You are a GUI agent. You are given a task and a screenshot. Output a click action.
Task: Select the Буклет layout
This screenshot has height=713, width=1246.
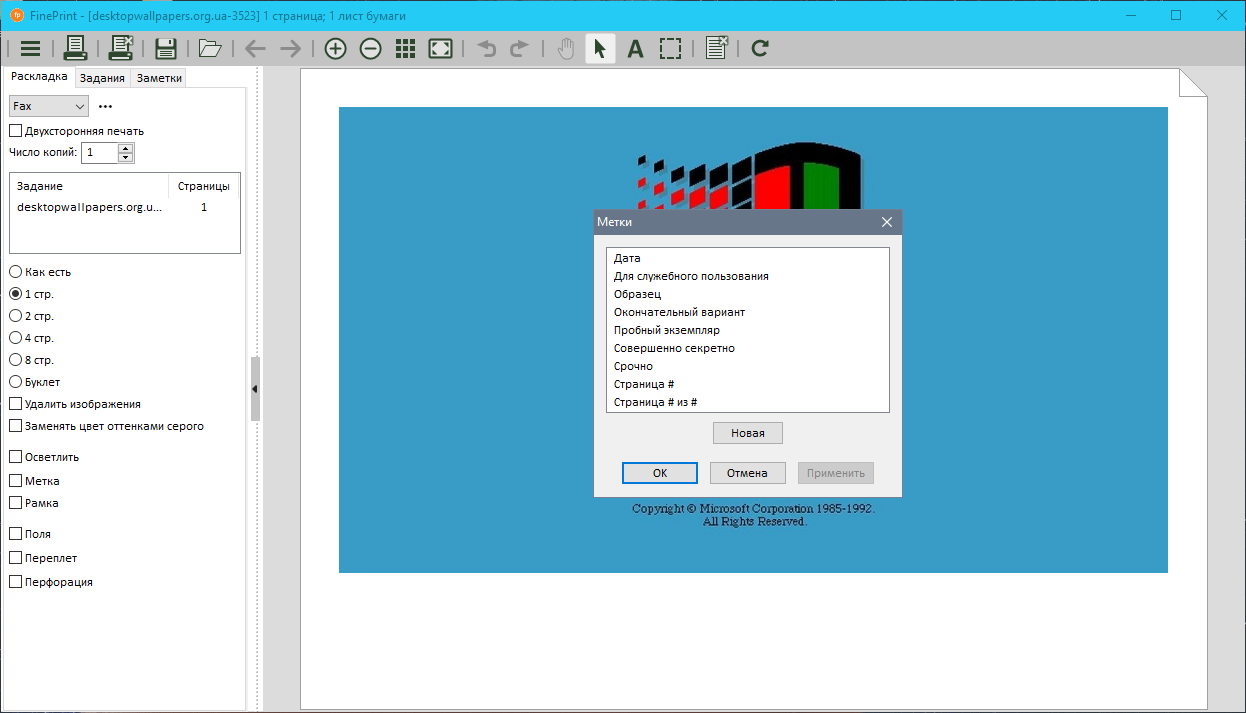coord(35,382)
